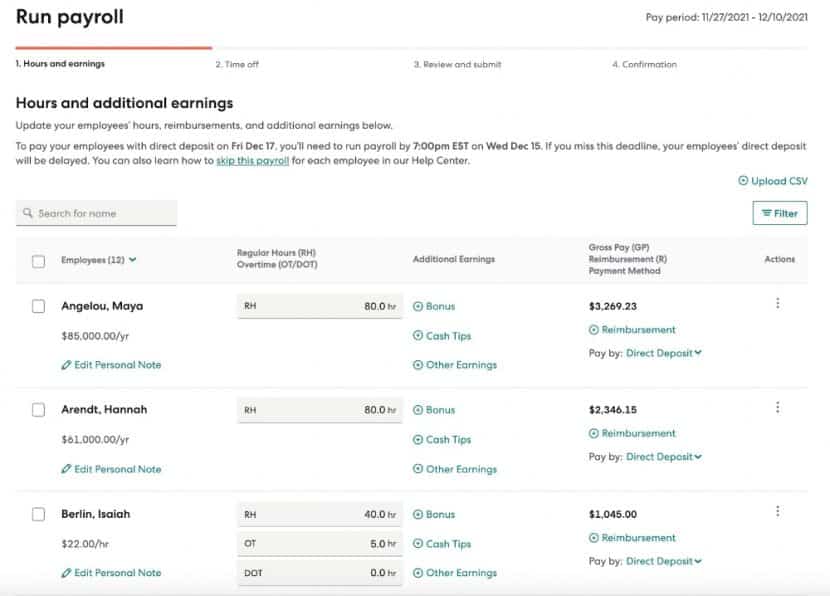Viewport: 830px width, 596px height.
Task: Click Isaiah Berlin's overtime hours field
Action: tap(320, 543)
